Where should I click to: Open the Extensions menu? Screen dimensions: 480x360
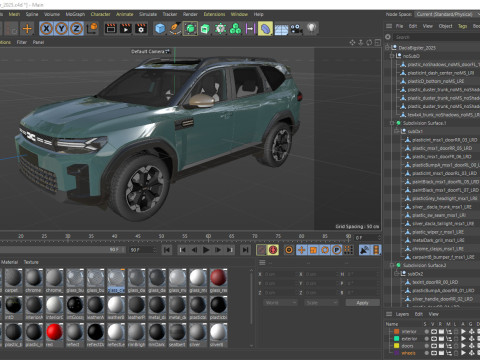[x=214, y=14]
